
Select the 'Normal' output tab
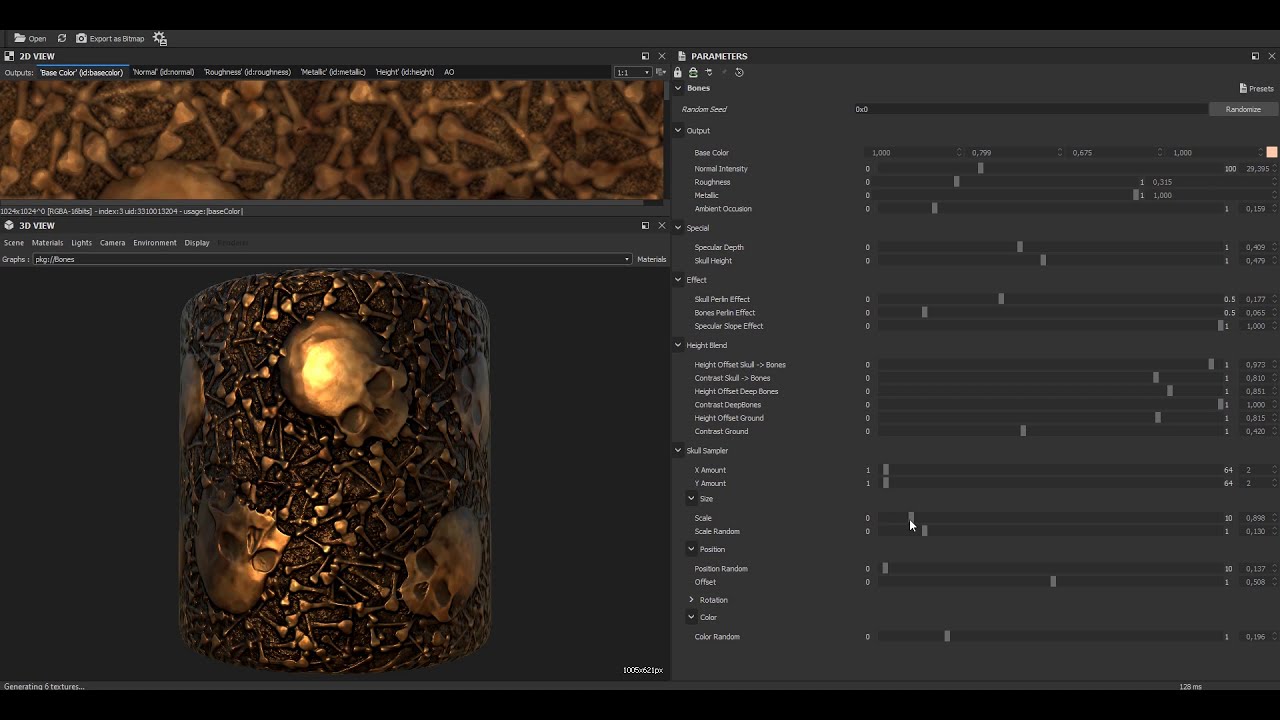click(163, 72)
